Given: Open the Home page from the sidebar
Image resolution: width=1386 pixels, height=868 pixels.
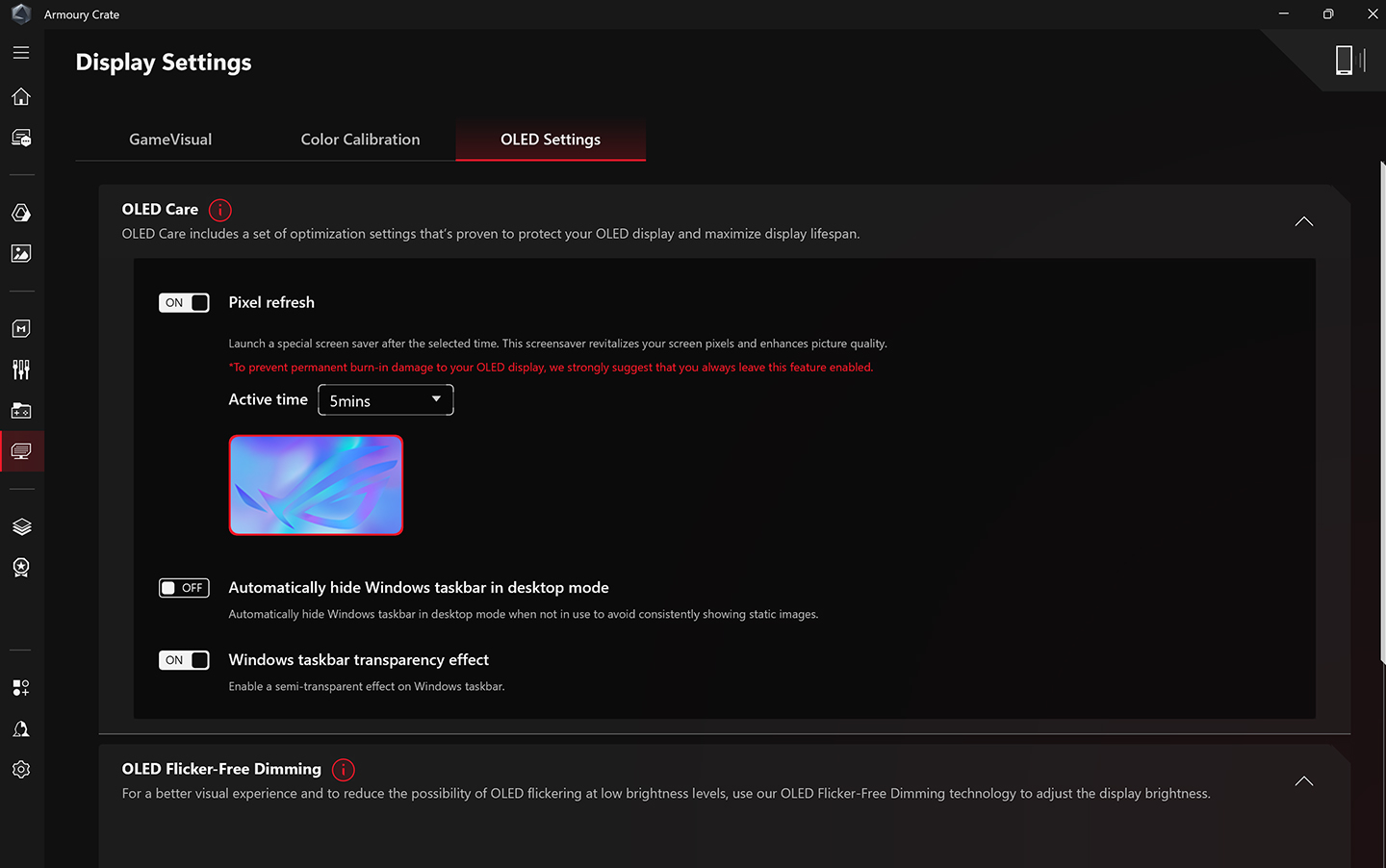Looking at the screenshot, I should pos(20,96).
